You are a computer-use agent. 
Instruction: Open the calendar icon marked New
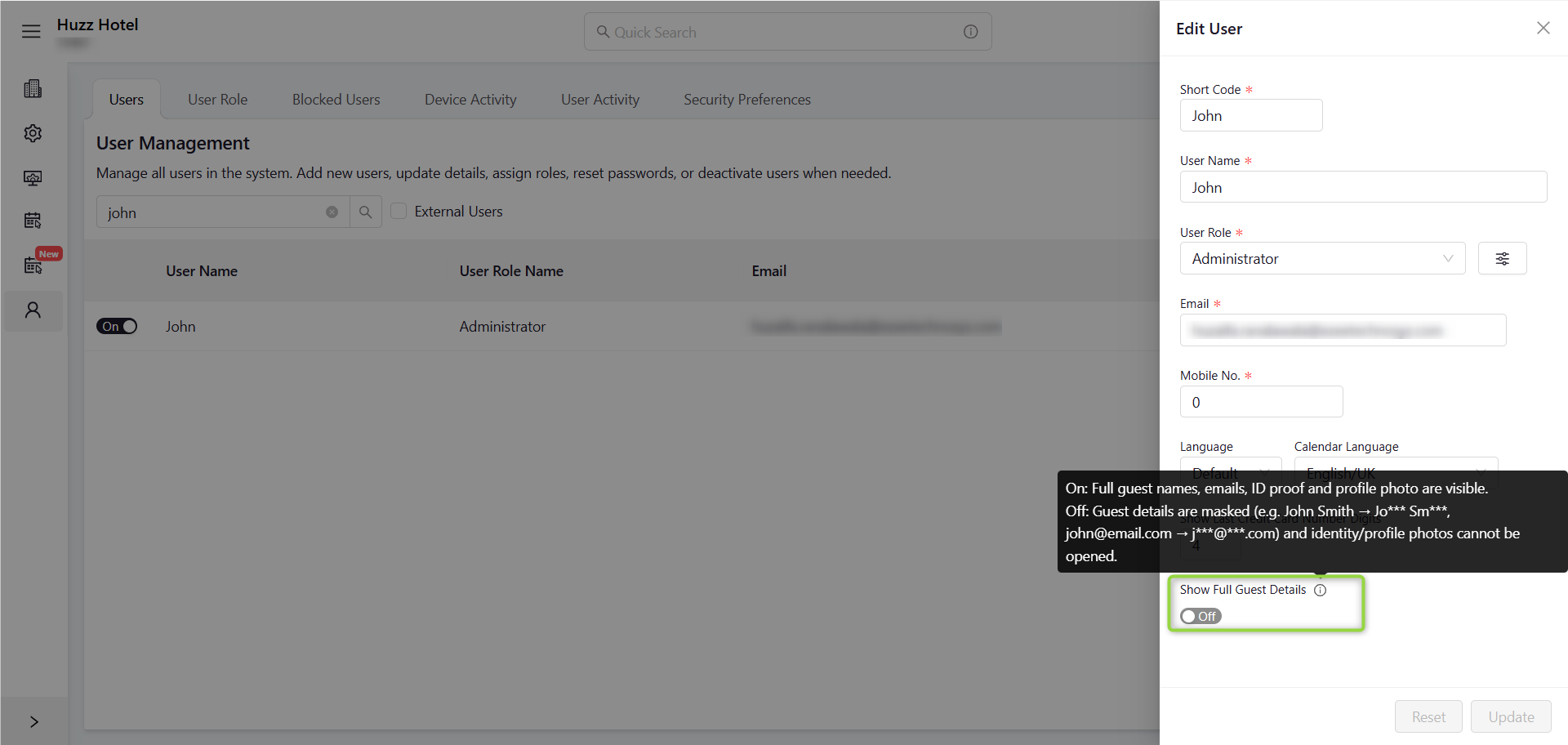pyautogui.click(x=33, y=265)
